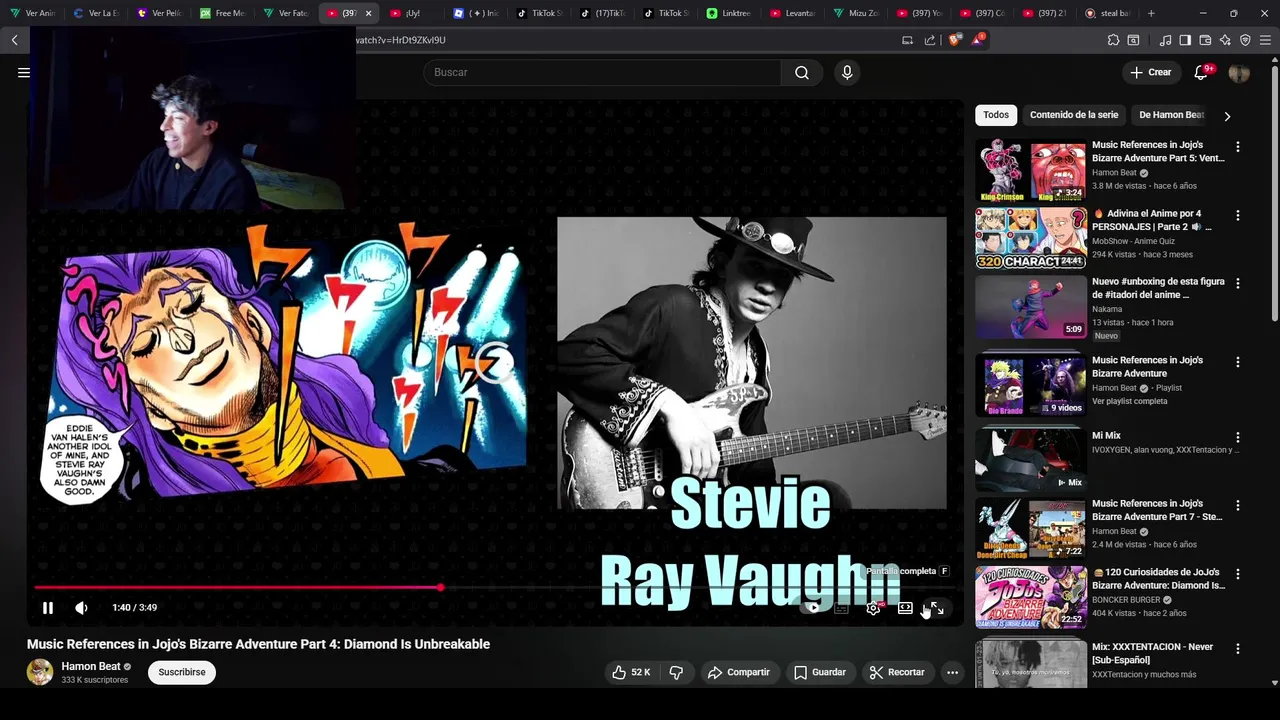
Task: Share the video via Compartir
Action: 738,673
